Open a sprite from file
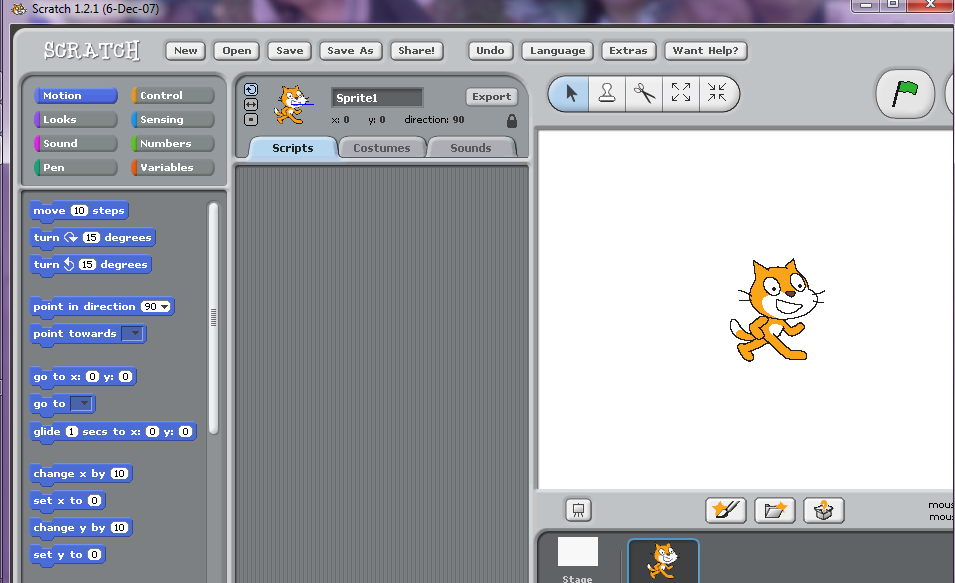Screen dimensions: 955x583 775,510
